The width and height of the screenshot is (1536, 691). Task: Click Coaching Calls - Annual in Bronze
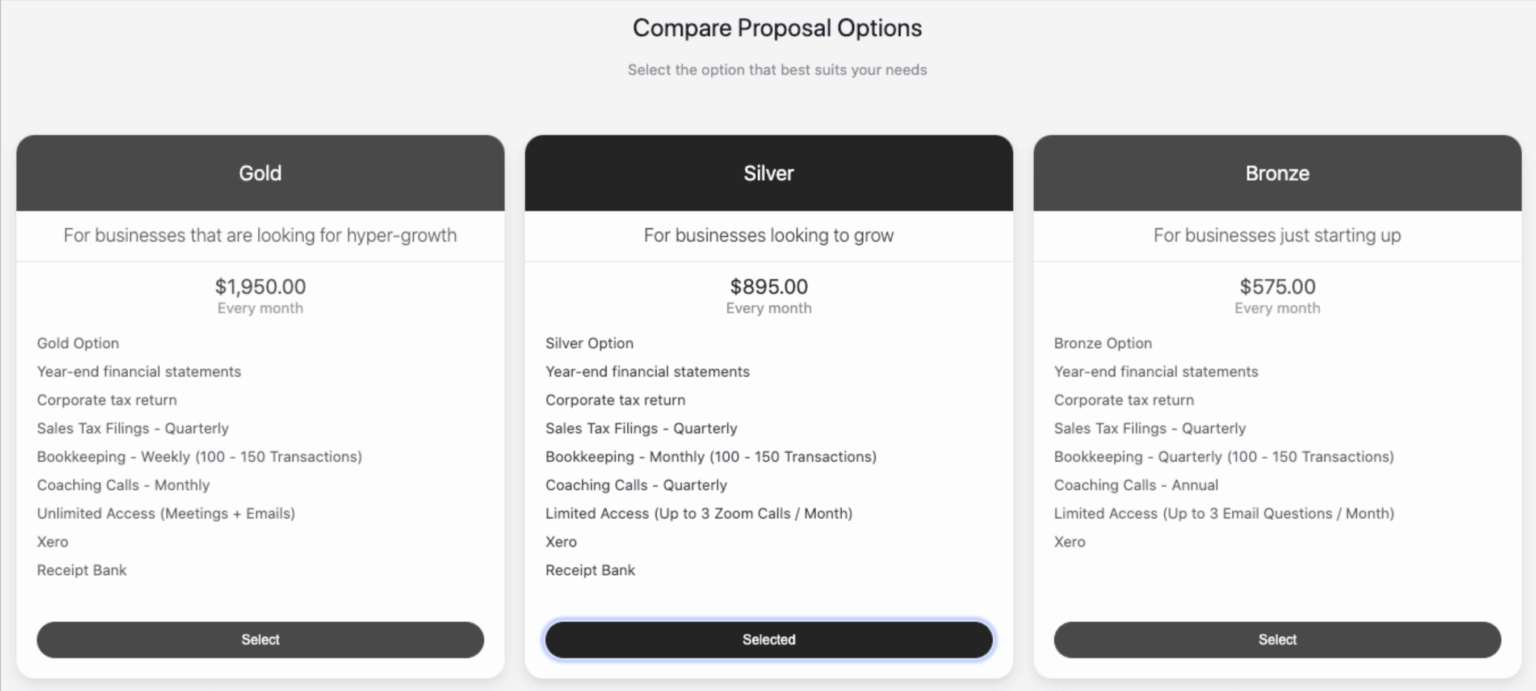(1136, 485)
